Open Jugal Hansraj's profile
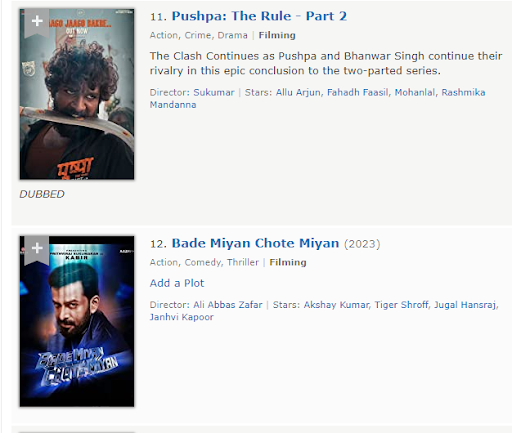The height and width of the screenshot is (433, 512). (x=466, y=305)
